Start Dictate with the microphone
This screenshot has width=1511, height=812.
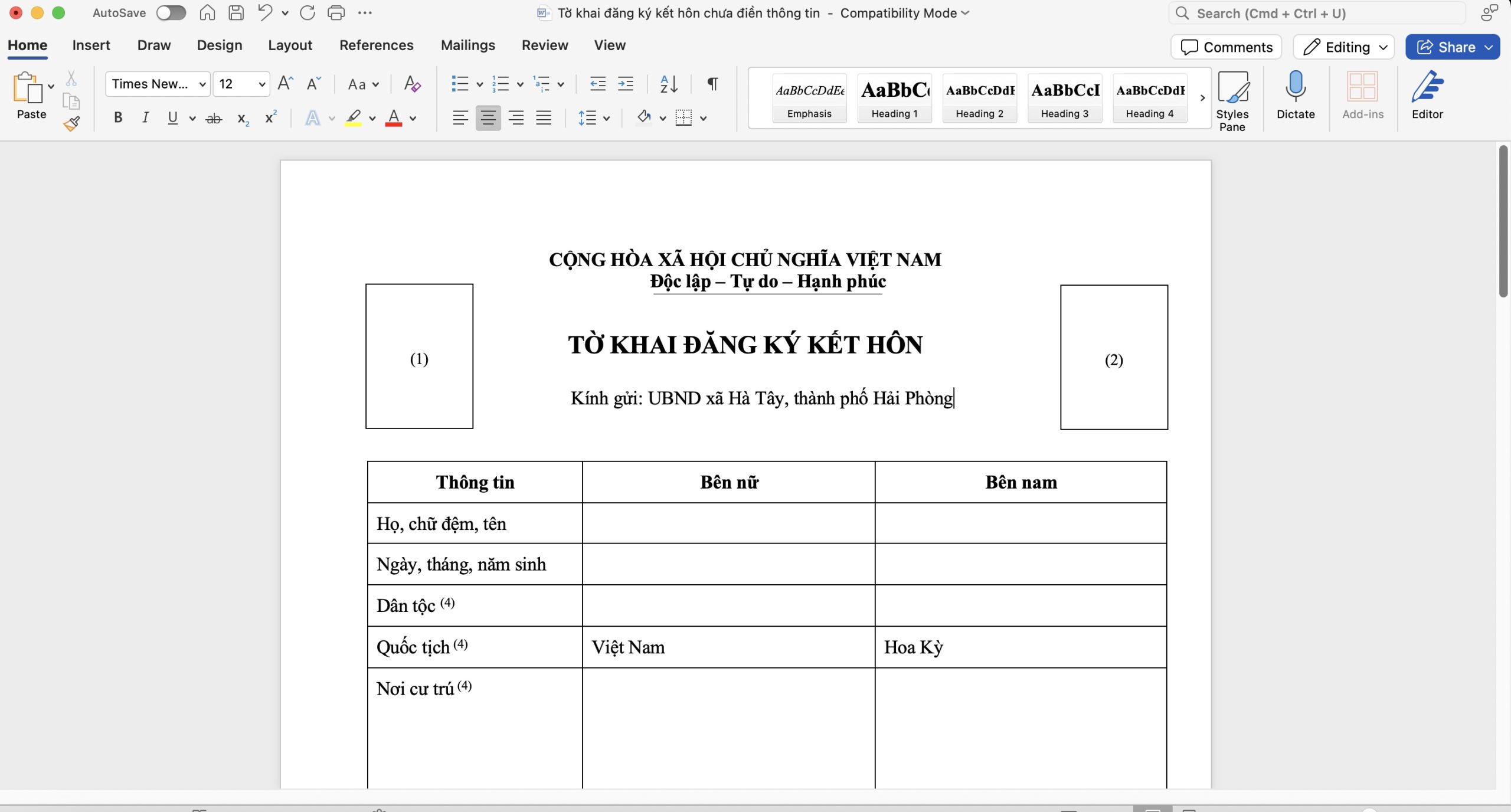pos(1296,96)
